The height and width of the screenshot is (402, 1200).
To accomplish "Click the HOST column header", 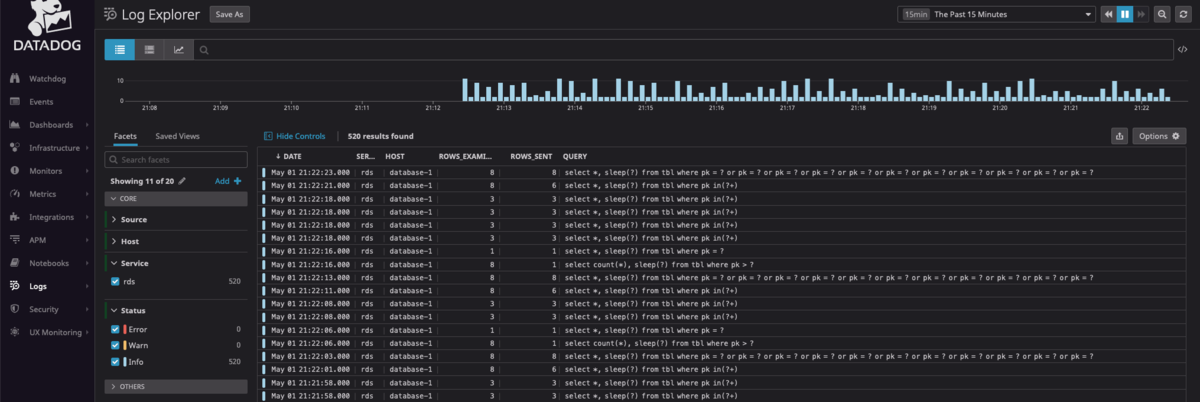I will pyautogui.click(x=395, y=157).
